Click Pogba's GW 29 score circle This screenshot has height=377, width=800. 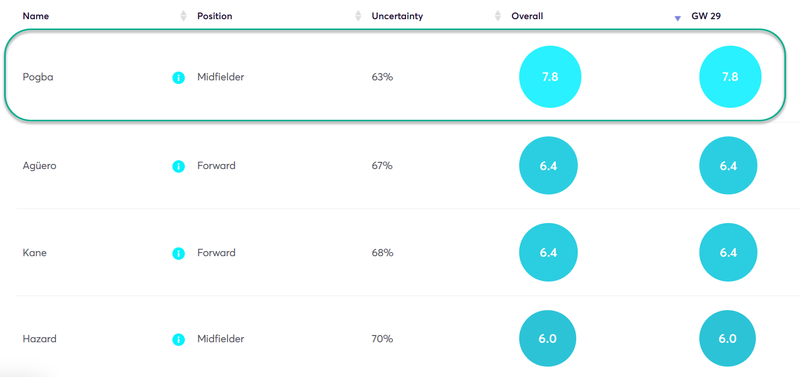pyautogui.click(x=730, y=77)
